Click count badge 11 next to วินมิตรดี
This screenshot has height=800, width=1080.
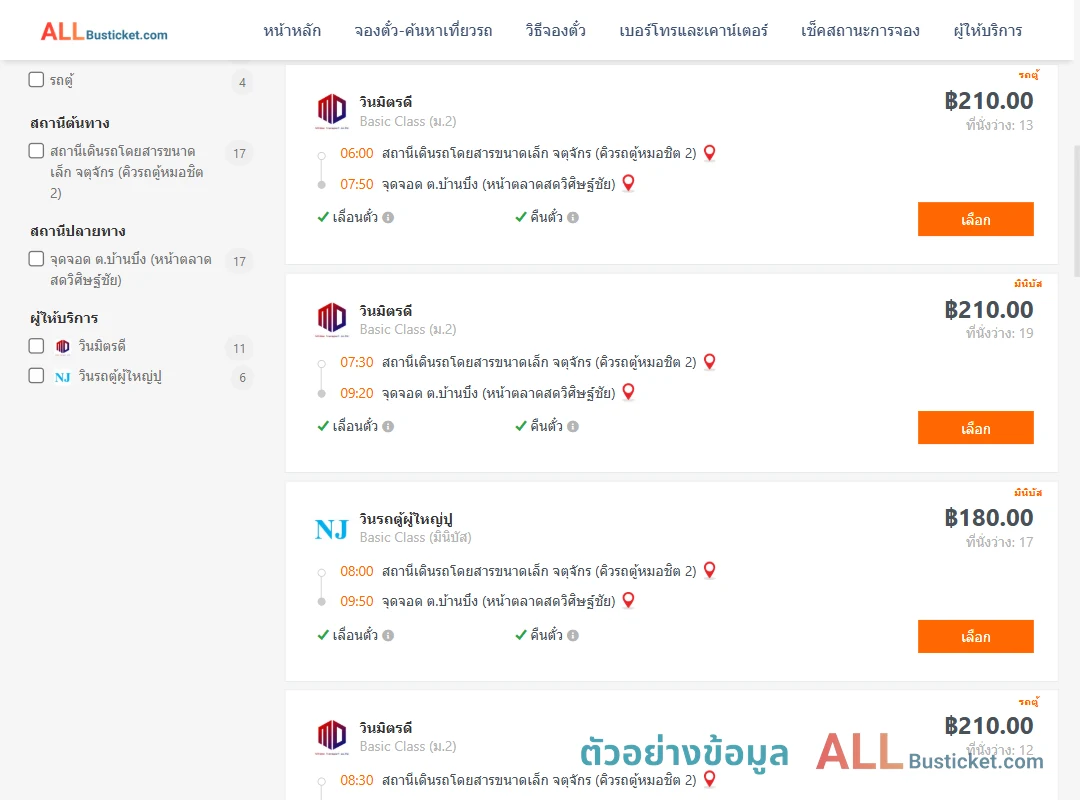coord(239,348)
